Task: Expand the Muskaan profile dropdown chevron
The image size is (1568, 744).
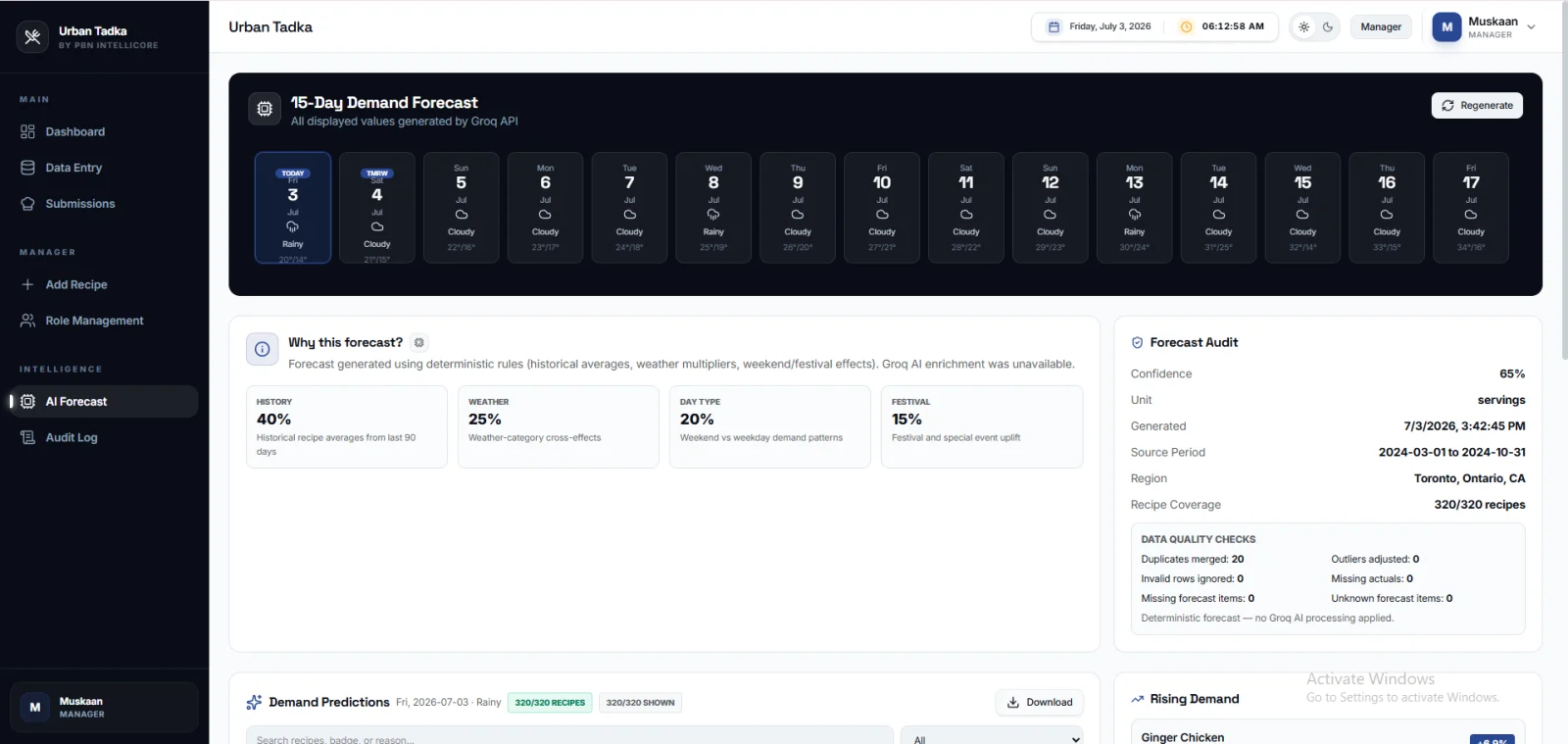Action: coord(1531,27)
